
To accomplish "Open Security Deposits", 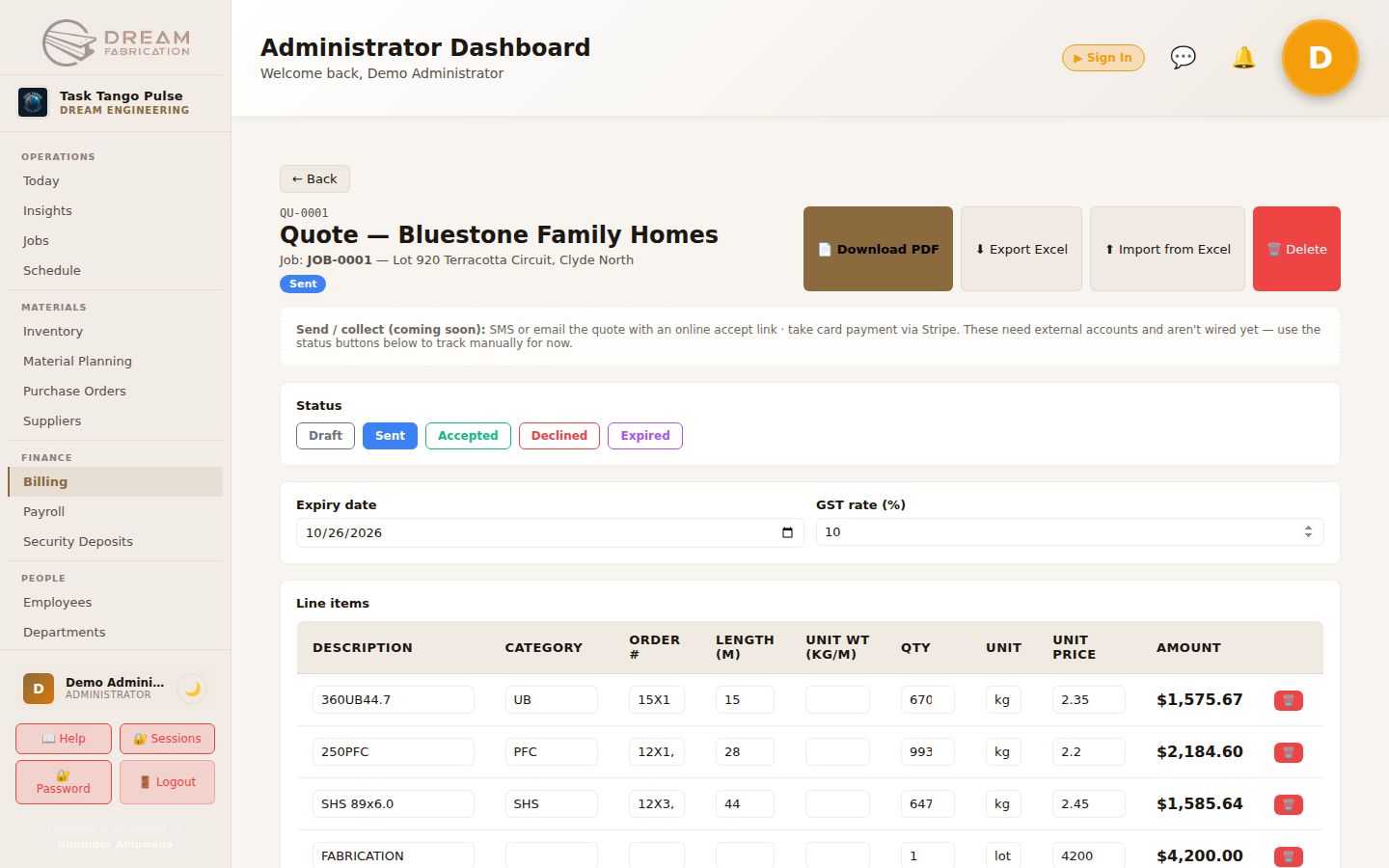I will (x=115, y=541).
